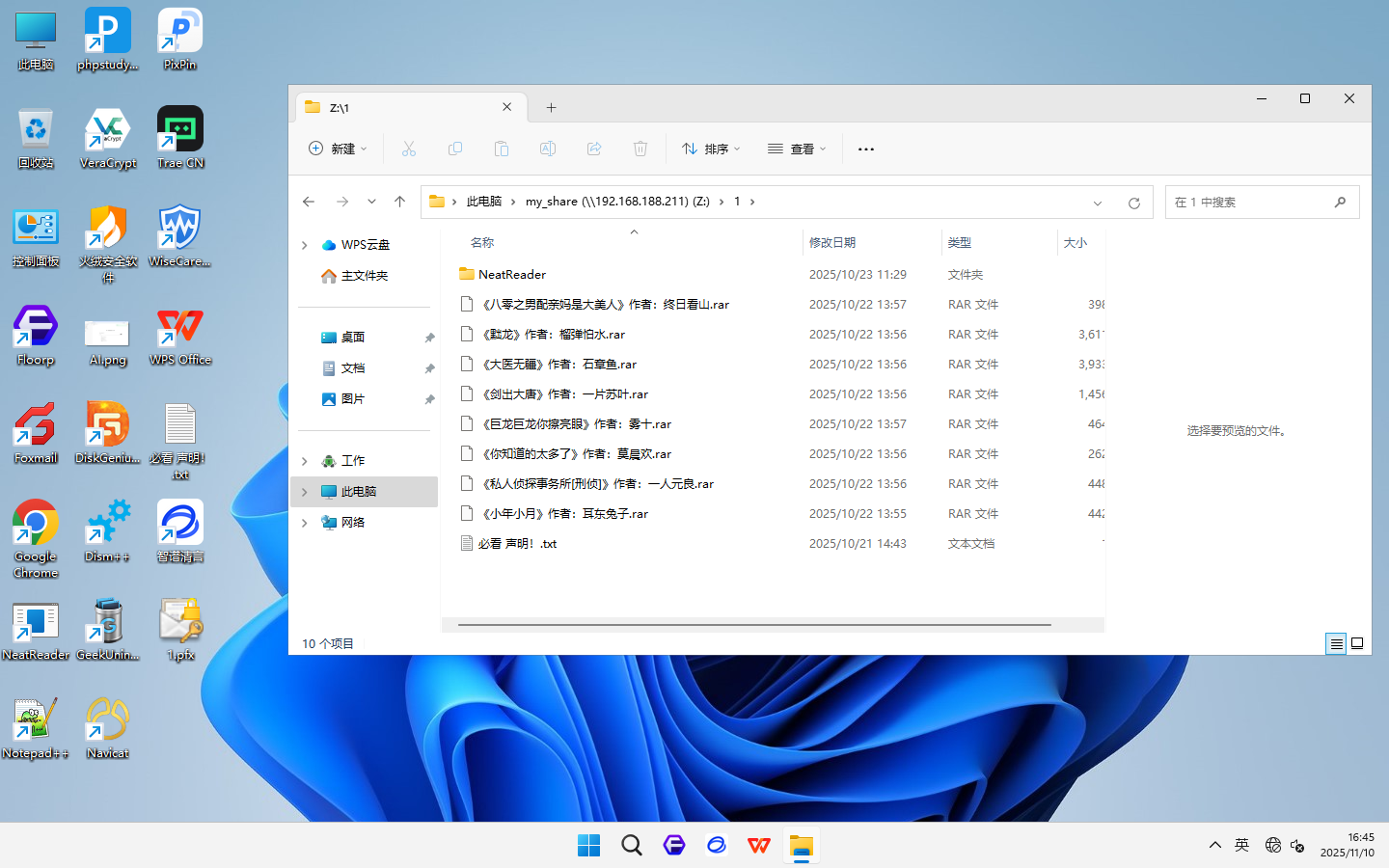1389x868 pixels.
Task: Open Google Chrome from the desktop
Action: point(36,537)
